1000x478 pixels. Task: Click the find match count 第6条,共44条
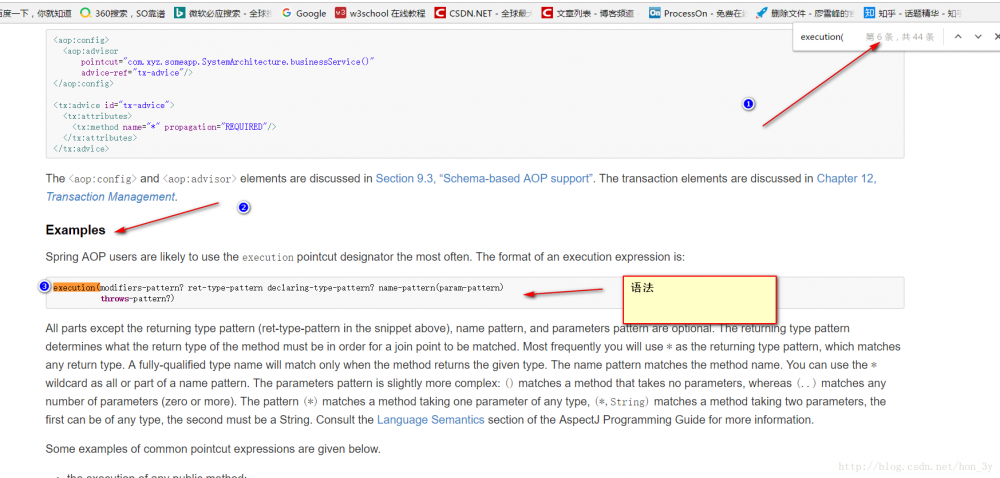point(900,37)
